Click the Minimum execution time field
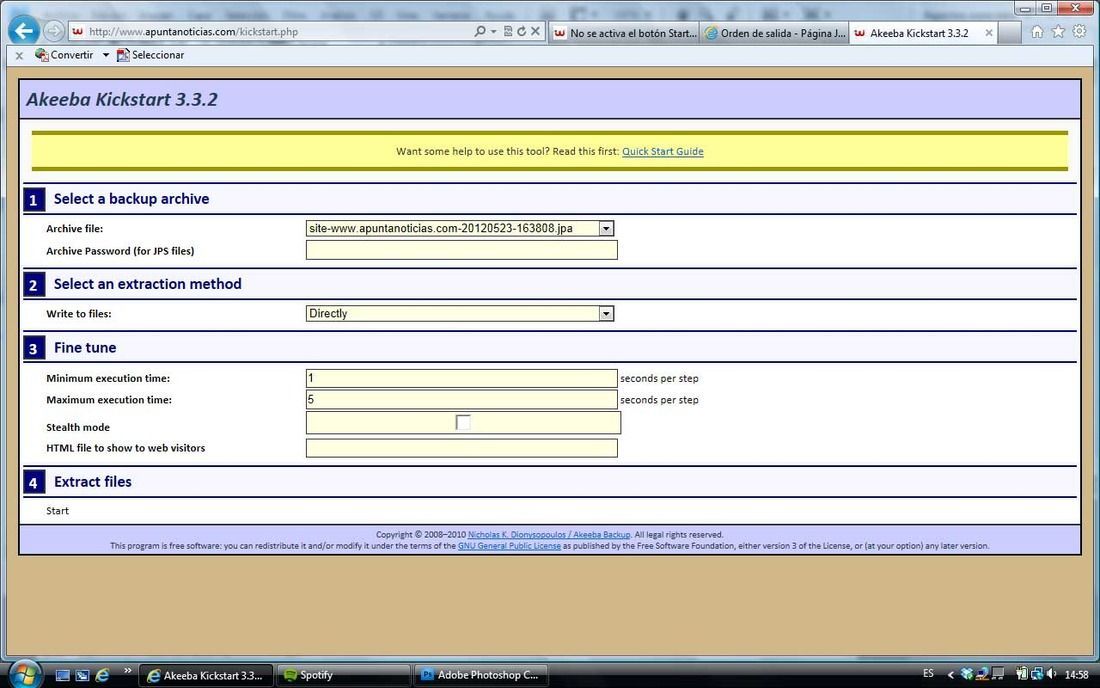1100x688 pixels. pos(462,378)
